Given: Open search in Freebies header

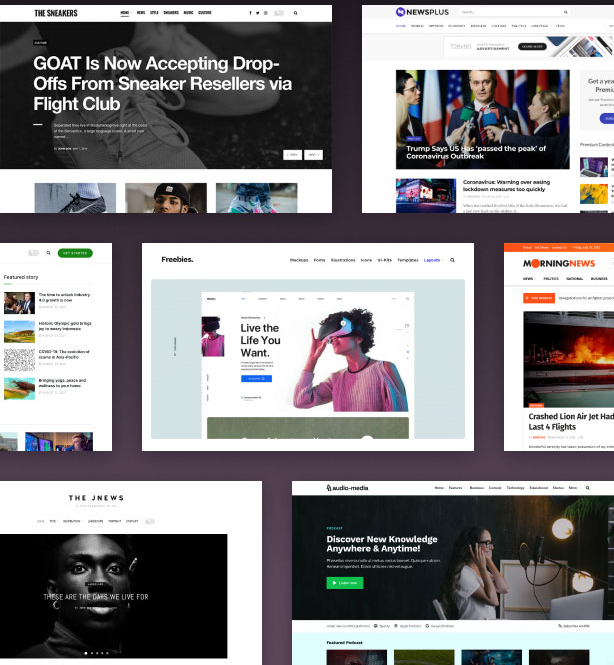Looking at the screenshot, I should click(x=452, y=260).
